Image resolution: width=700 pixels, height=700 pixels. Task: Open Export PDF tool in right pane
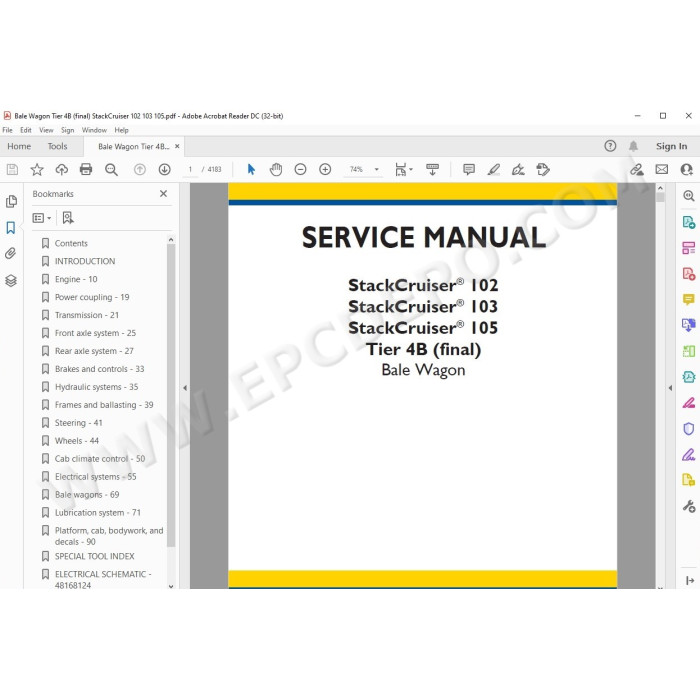[x=688, y=222]
